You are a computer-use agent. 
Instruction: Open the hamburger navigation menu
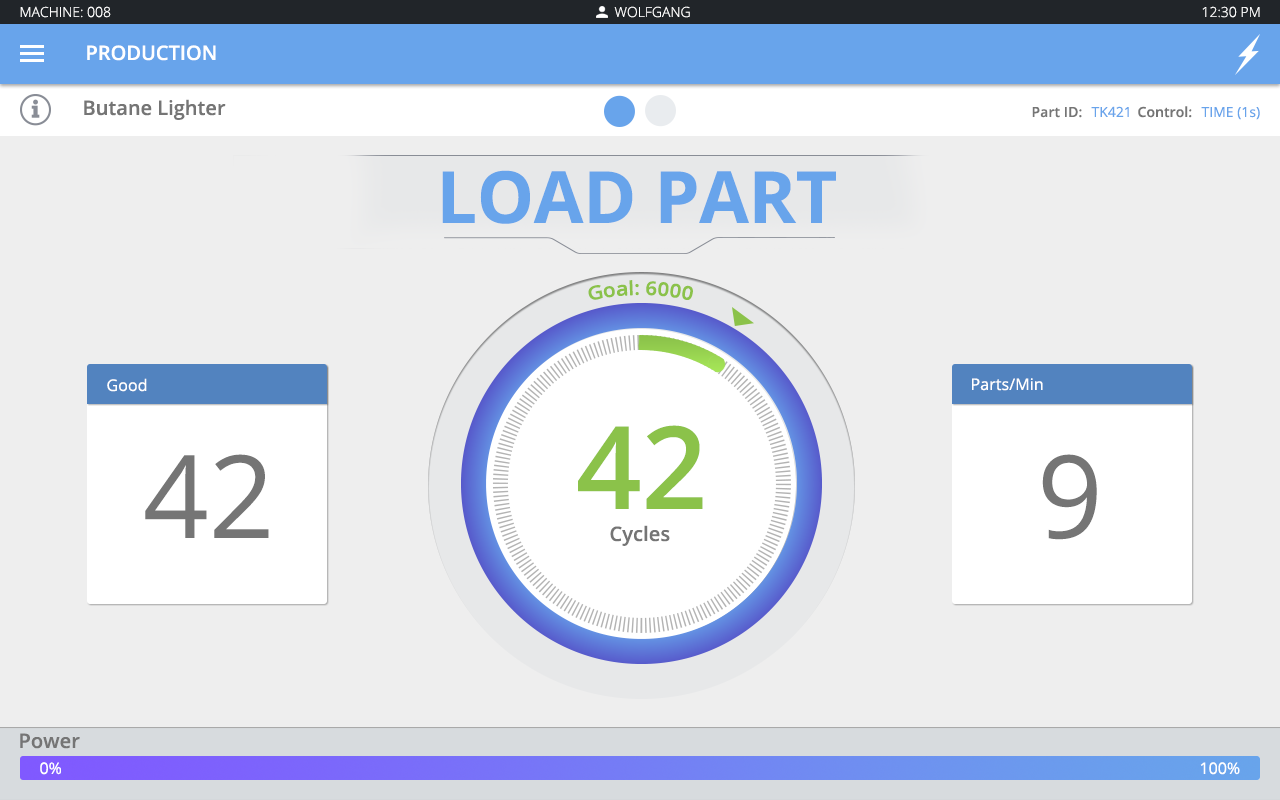(32, 54)
